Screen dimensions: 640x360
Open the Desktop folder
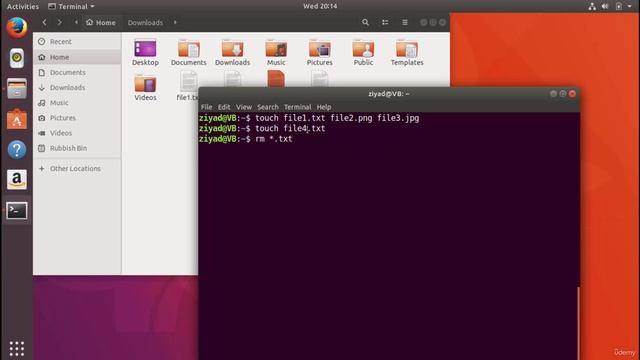[x=145, y=53]
